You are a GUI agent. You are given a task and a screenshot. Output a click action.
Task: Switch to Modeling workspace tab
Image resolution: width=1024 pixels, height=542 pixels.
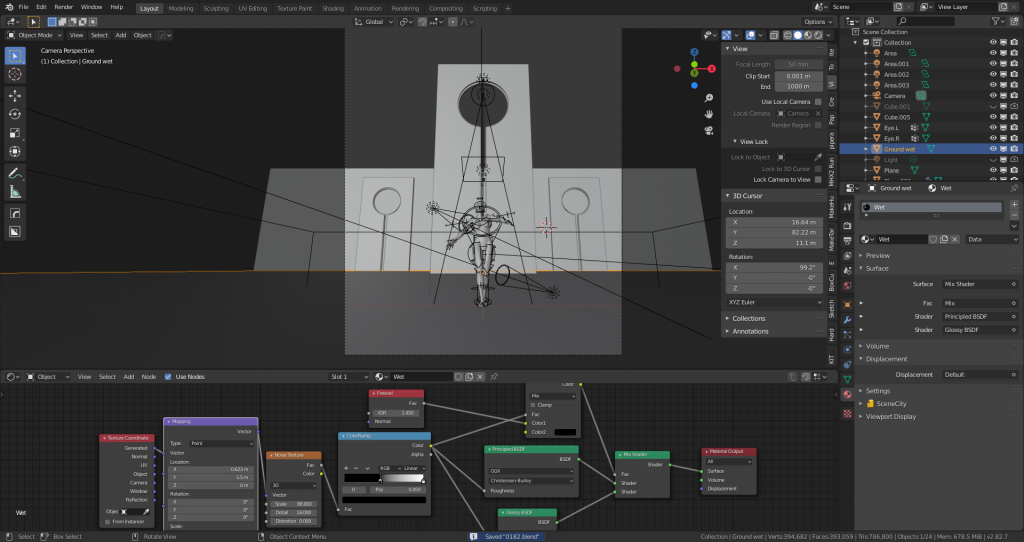tap(181, 8)
